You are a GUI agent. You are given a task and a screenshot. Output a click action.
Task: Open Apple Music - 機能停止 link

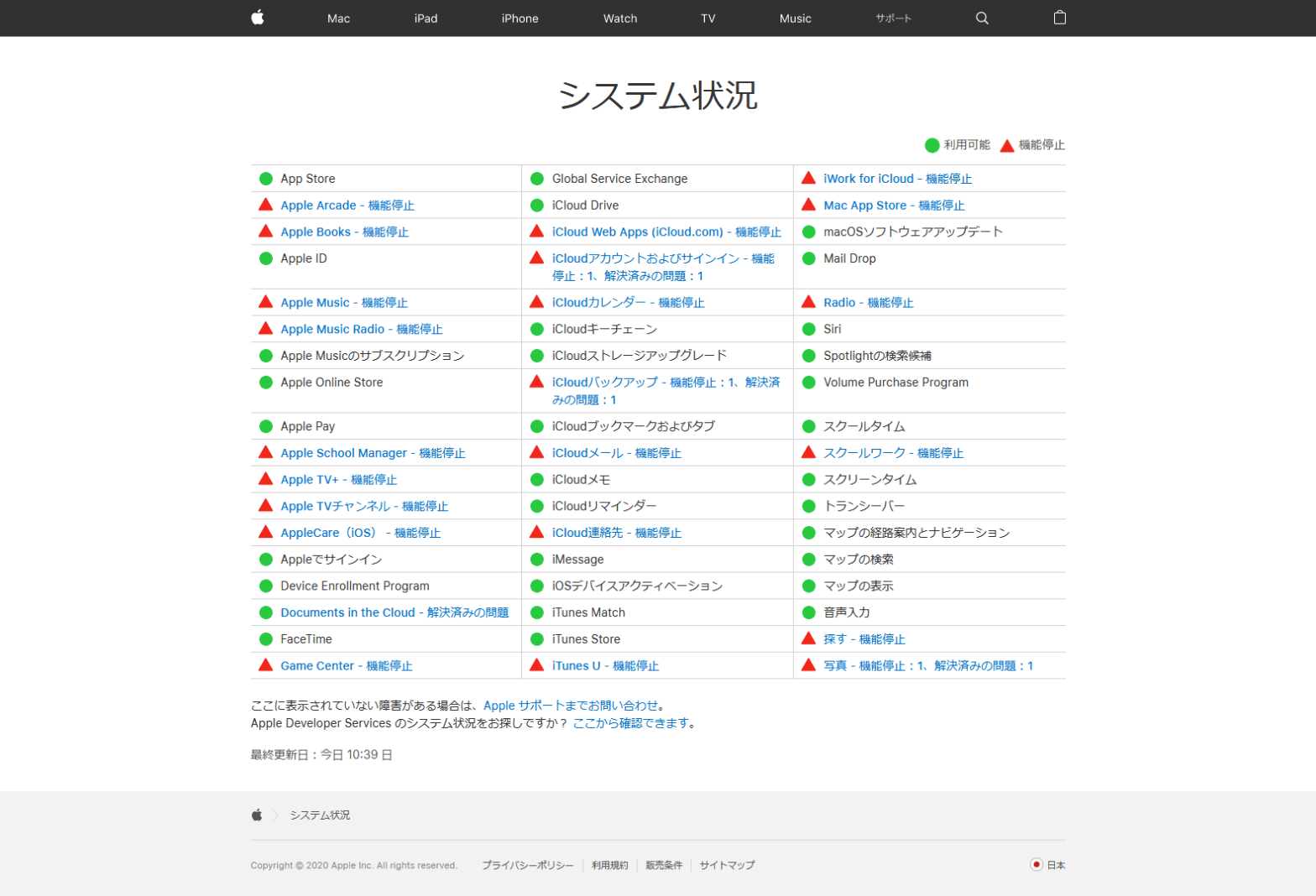tap(344, 303)
